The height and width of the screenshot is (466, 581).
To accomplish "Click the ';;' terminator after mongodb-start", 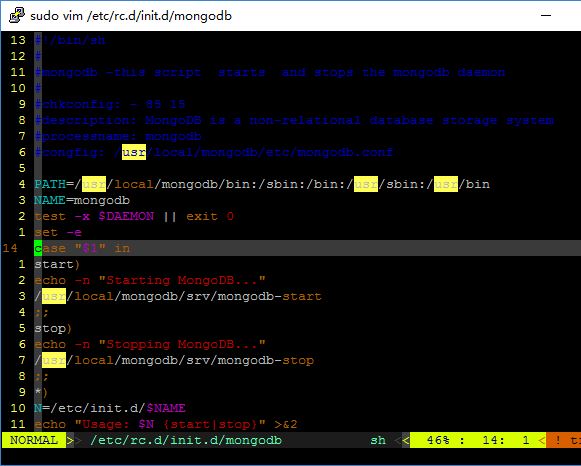I will [42, 312].
